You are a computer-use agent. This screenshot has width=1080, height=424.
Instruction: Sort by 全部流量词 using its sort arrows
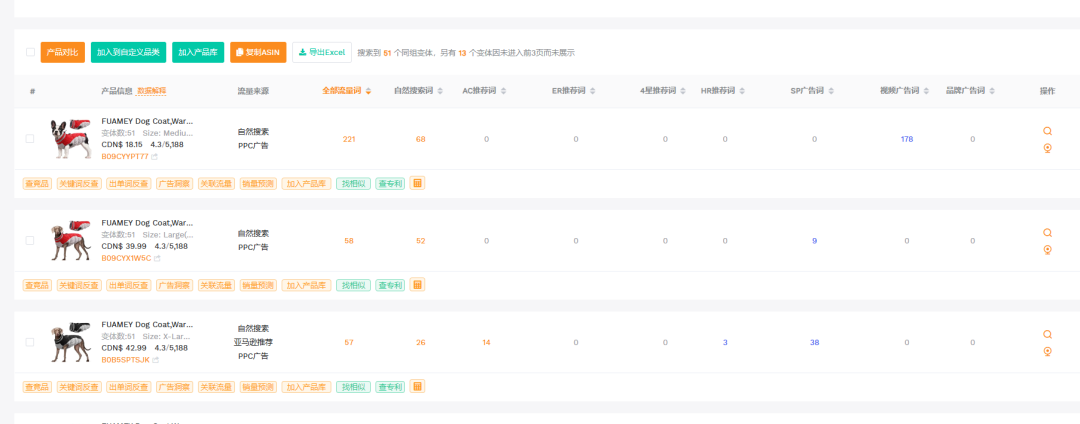368,91
